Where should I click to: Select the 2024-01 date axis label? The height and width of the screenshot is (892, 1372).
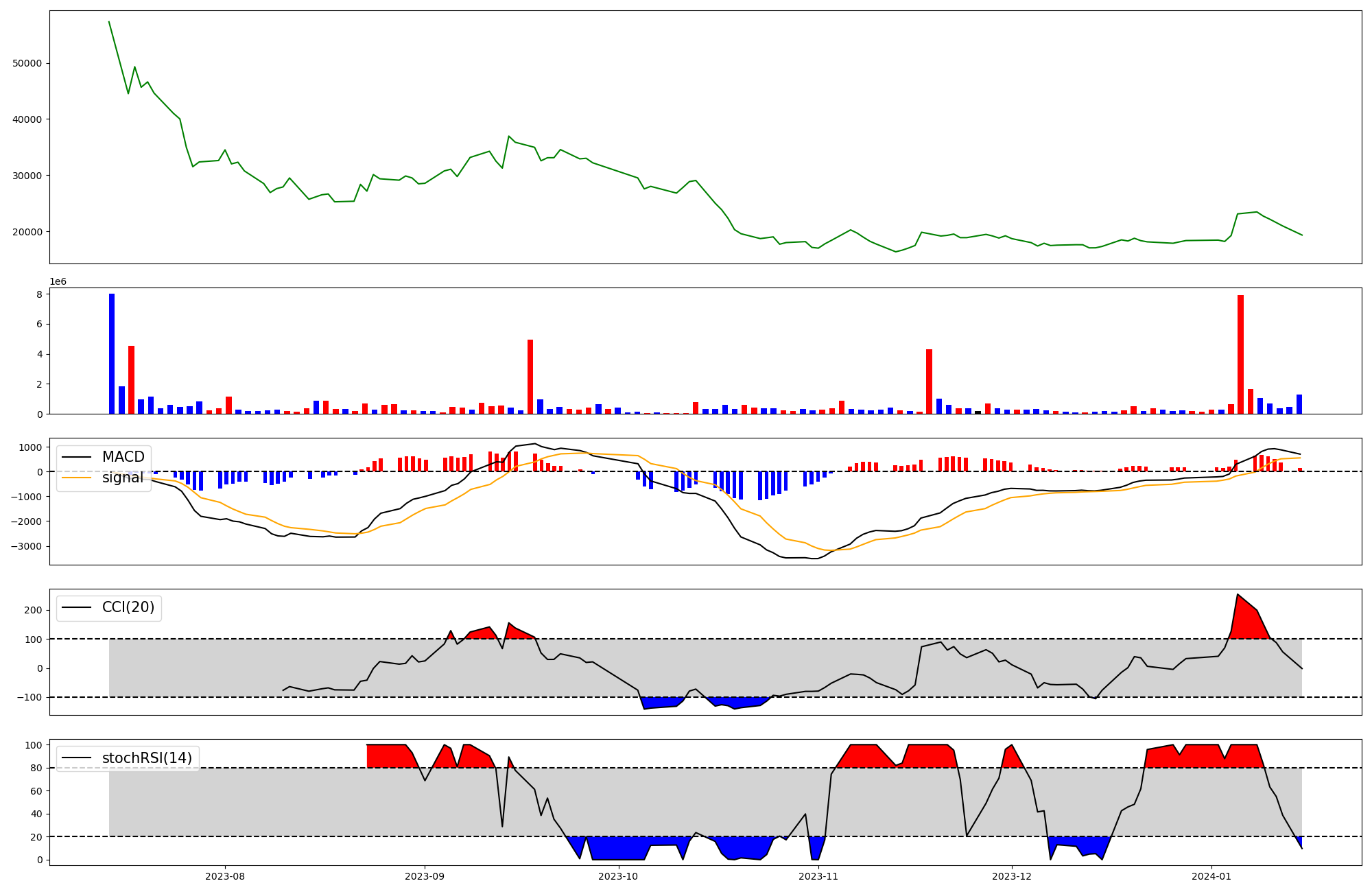tap(1211, 876)
